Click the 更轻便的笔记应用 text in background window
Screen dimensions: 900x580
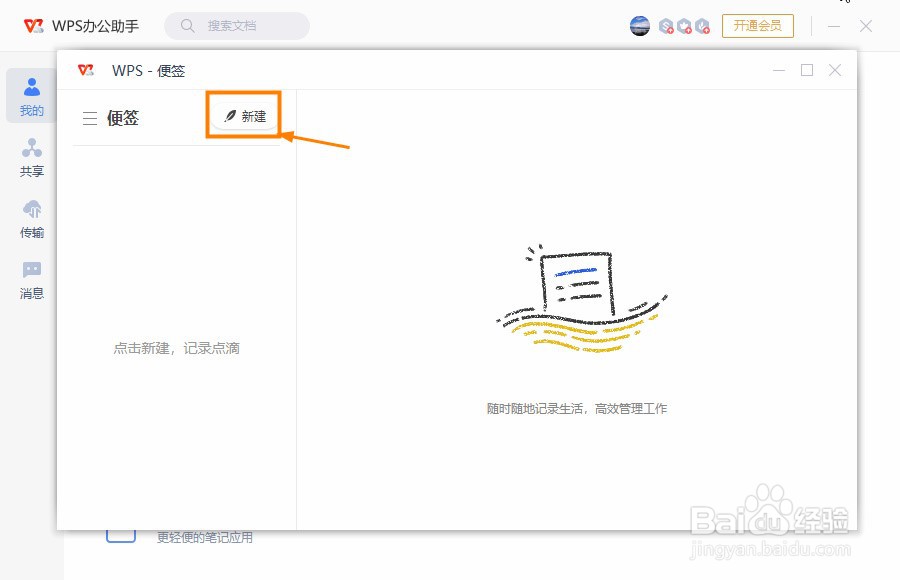(x=205, y=538)
